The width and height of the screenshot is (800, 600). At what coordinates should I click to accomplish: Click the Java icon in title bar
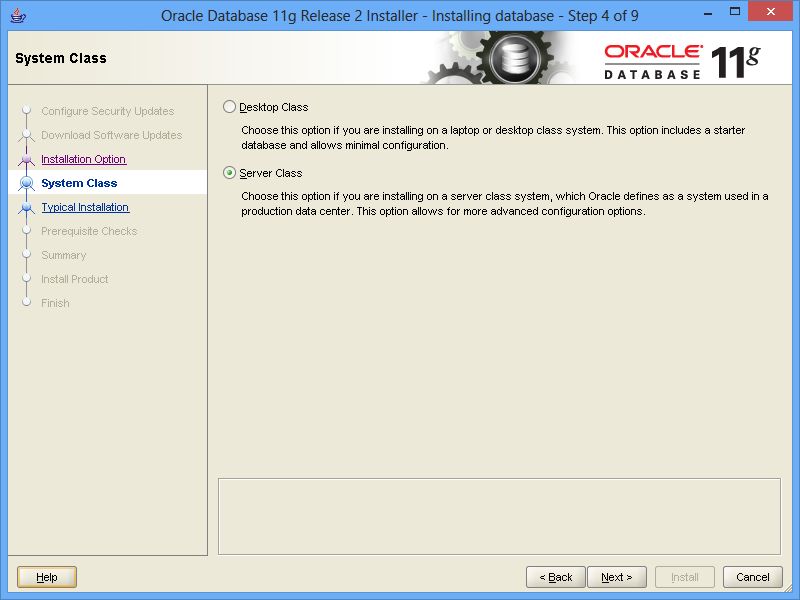pyautogui.click(x=18, y=15)
